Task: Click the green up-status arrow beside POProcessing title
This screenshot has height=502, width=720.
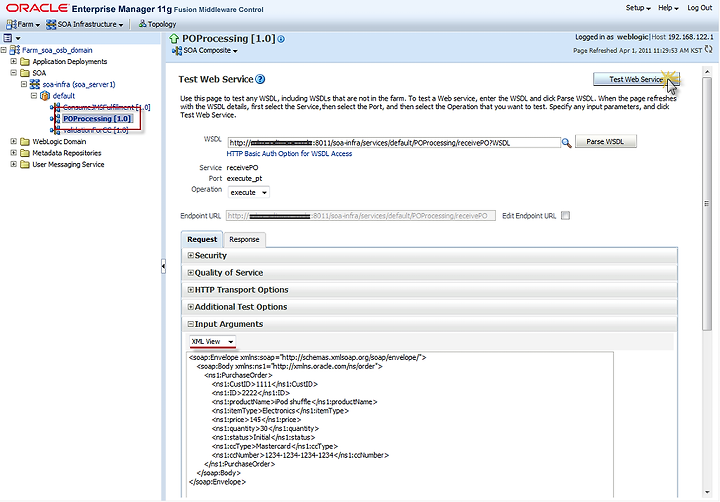Action: pos(174,39)
